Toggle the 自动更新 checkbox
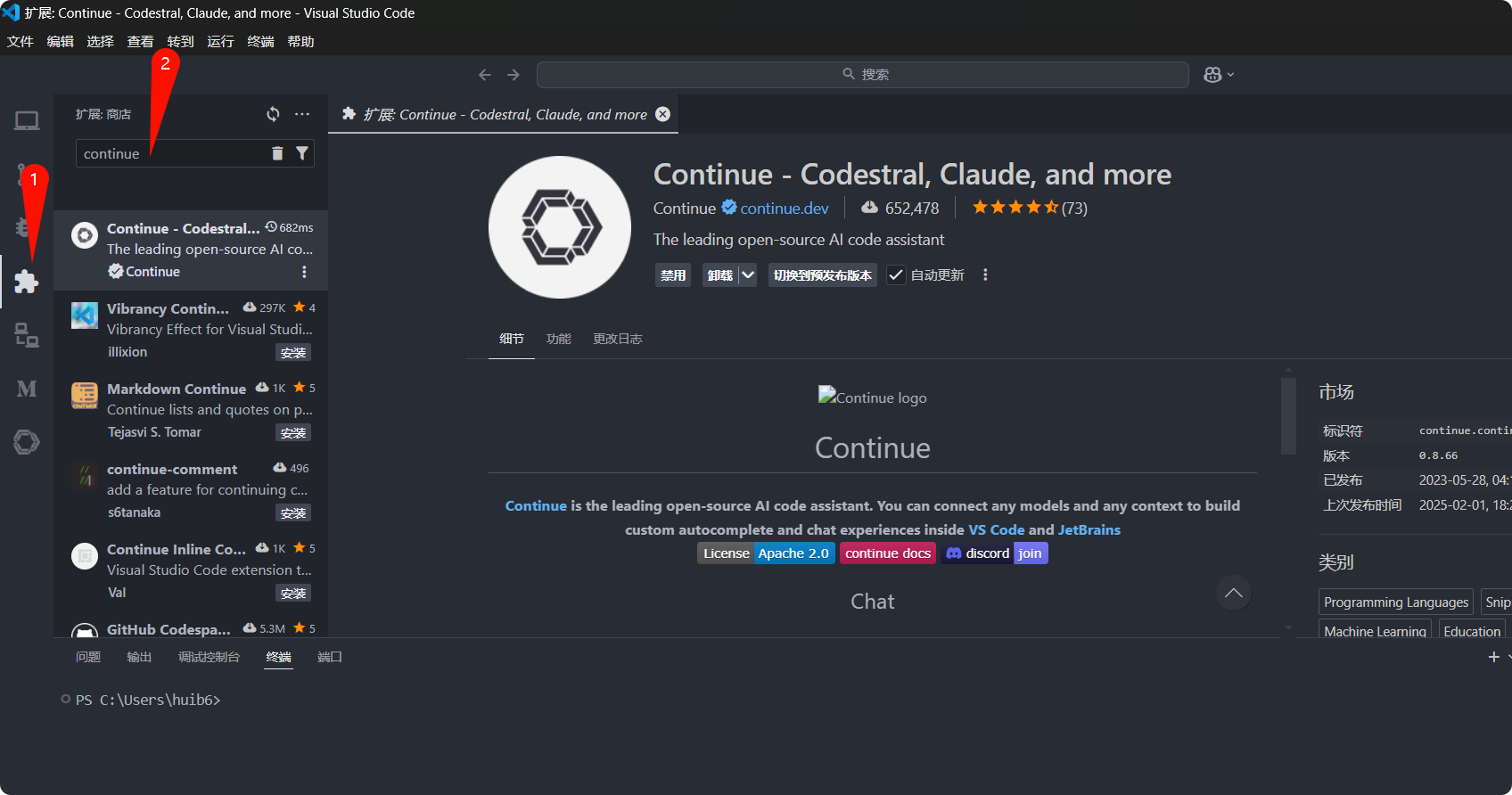 click(896, 275)
